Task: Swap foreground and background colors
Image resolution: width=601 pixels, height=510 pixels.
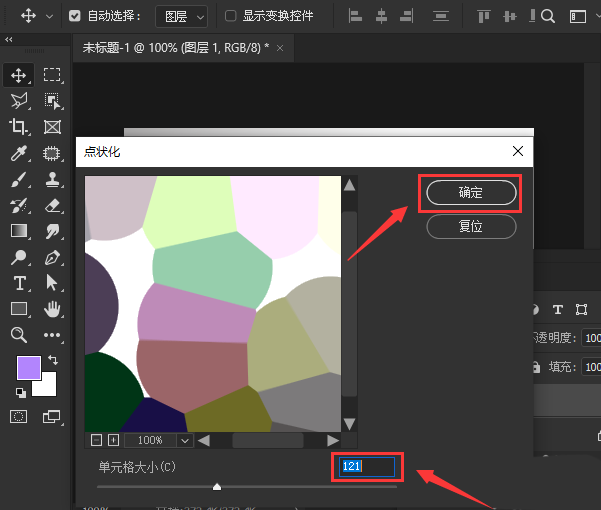Action: click(x=53, y=360)
